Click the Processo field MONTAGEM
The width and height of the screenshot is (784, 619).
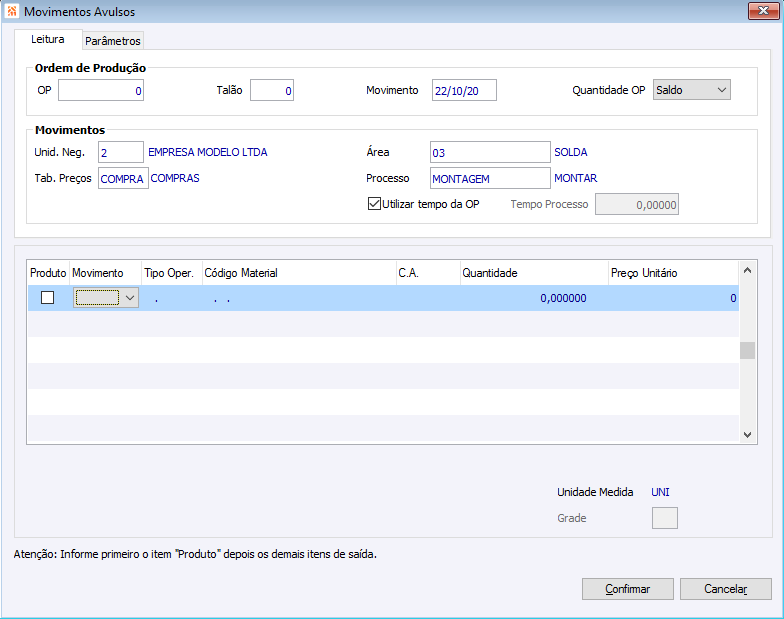coord(490,178)
